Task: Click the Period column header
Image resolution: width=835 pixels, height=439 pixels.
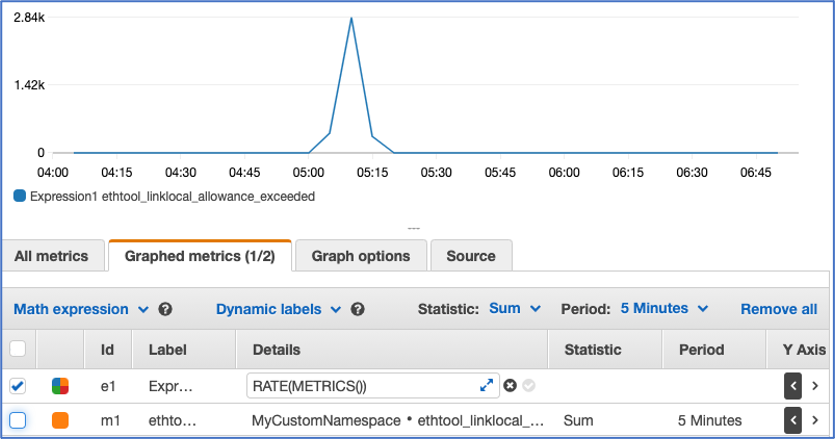Action: (701, 350)
